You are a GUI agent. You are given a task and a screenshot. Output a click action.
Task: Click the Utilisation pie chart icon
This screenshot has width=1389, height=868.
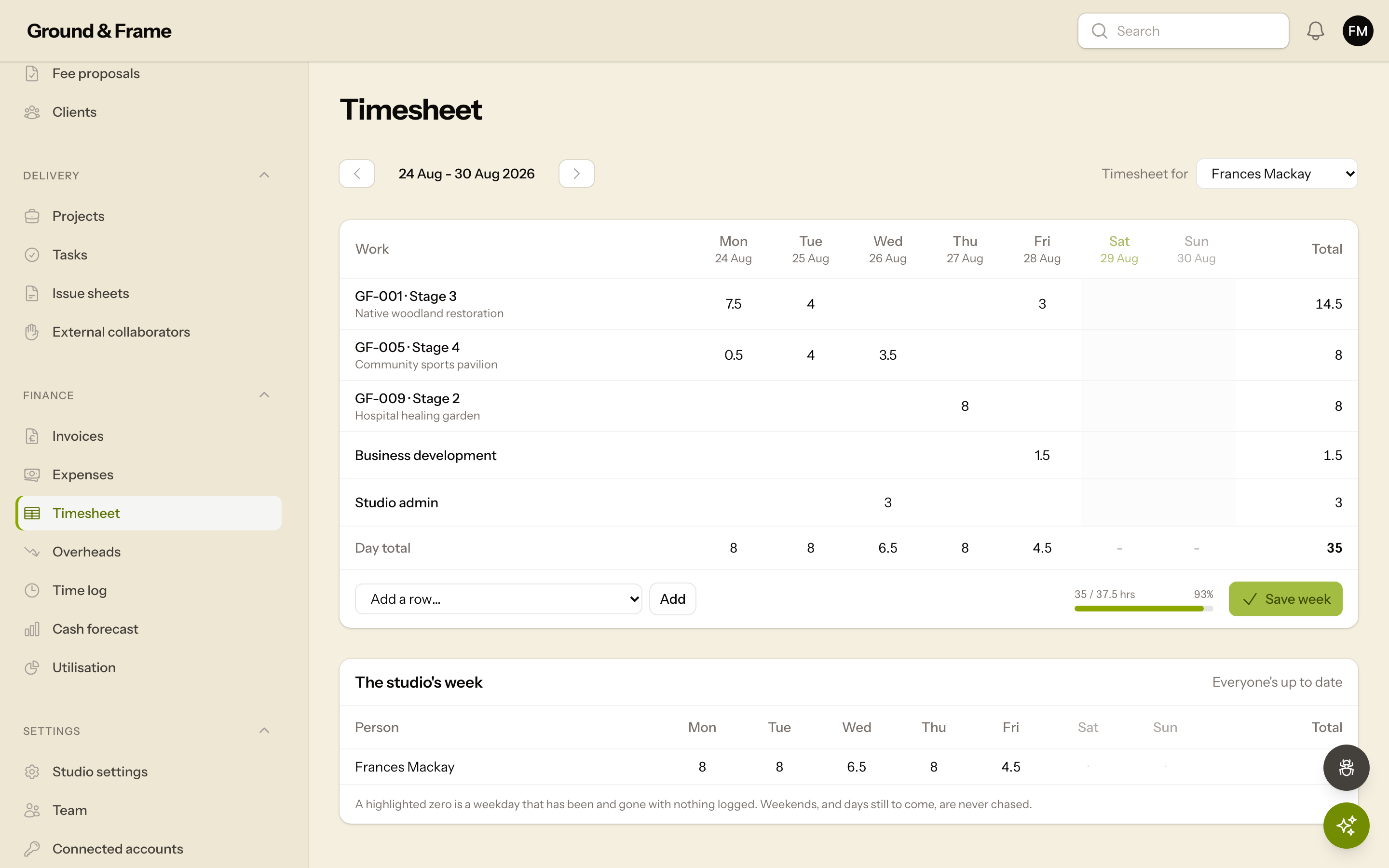point(32,668)
